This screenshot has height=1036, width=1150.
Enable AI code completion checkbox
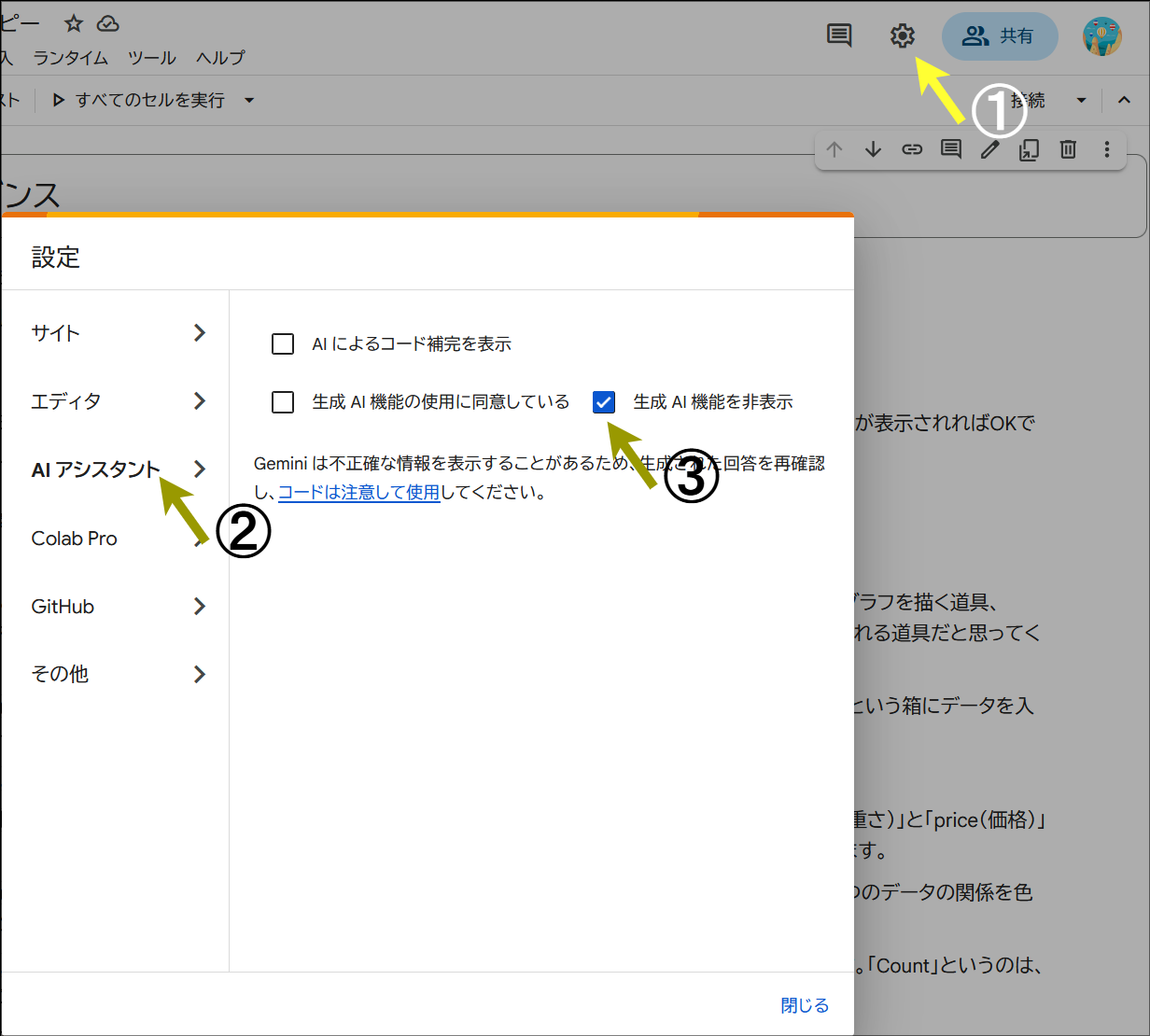283,344
